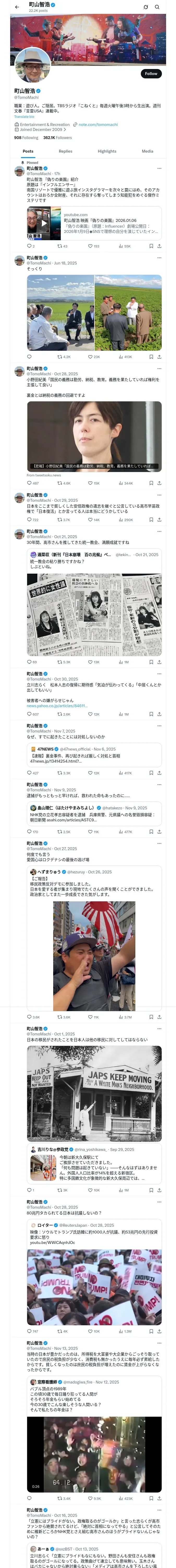Reply to the pinned 偽りの楽園 post
176x1568 pixels.
(29, 246)
